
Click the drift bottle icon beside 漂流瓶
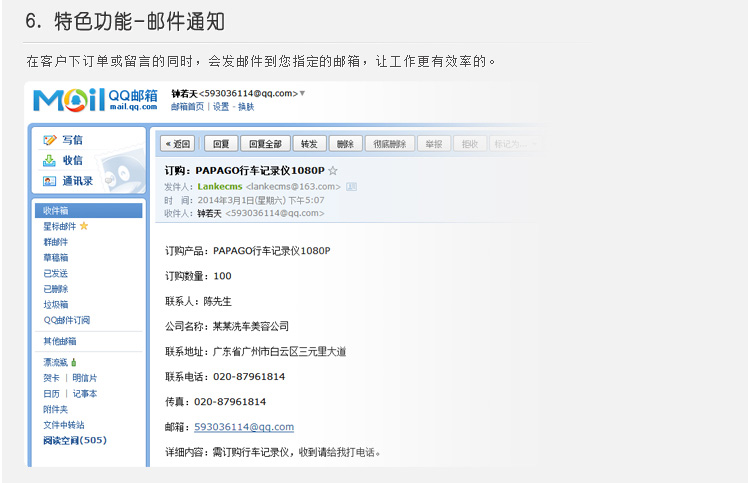click(x=74, y=362)
